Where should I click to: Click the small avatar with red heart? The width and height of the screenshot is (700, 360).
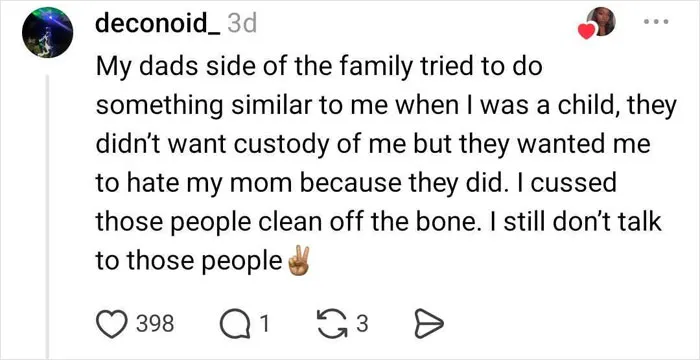click(601, 21)
